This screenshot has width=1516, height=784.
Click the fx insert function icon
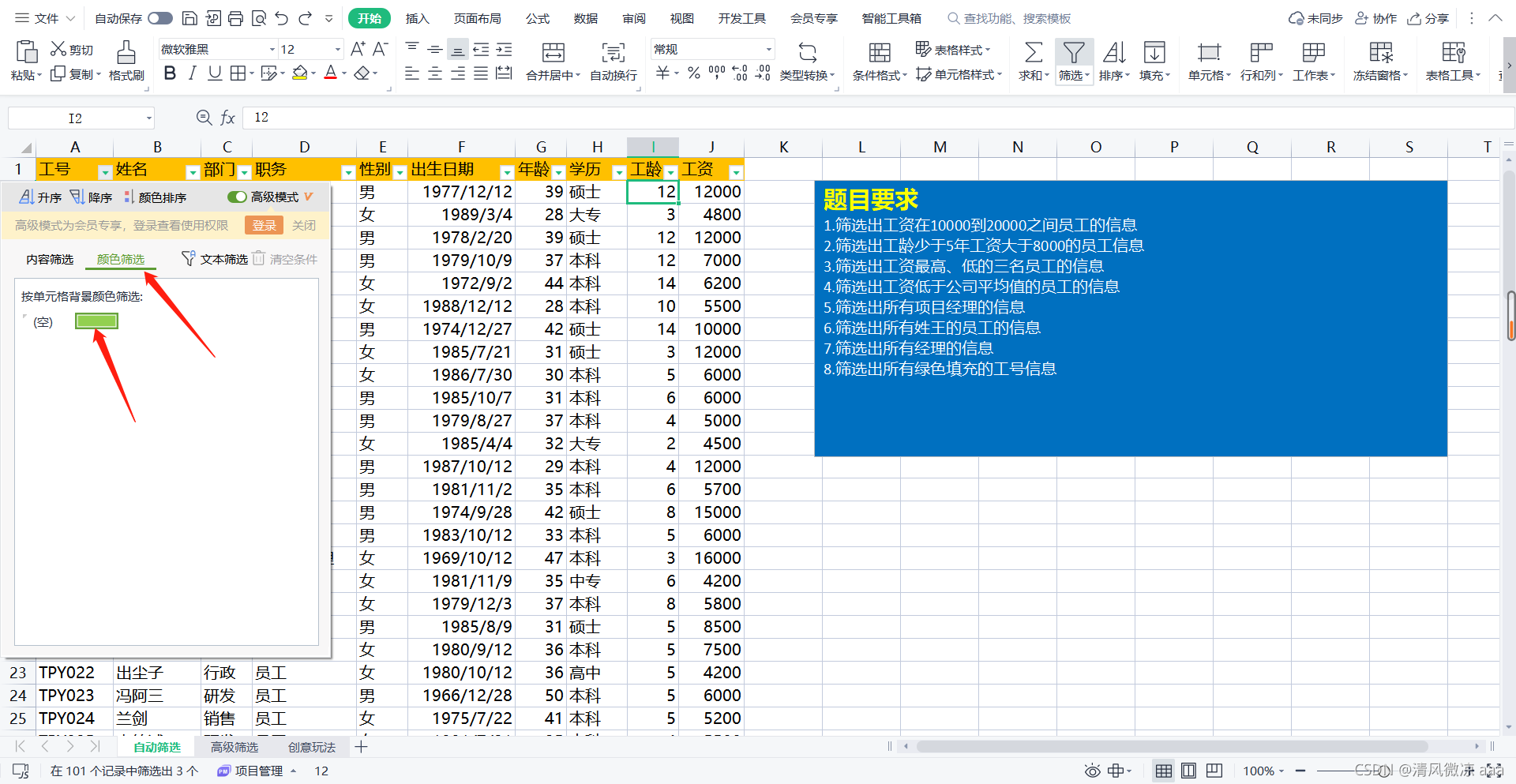pyautogui.click(x=227, y=118)
